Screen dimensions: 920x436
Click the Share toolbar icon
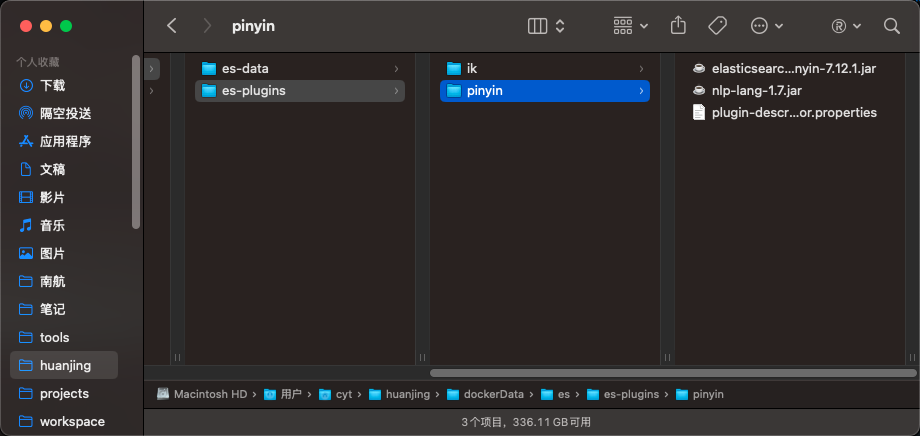pyautogui.click(x=679, y=26)
